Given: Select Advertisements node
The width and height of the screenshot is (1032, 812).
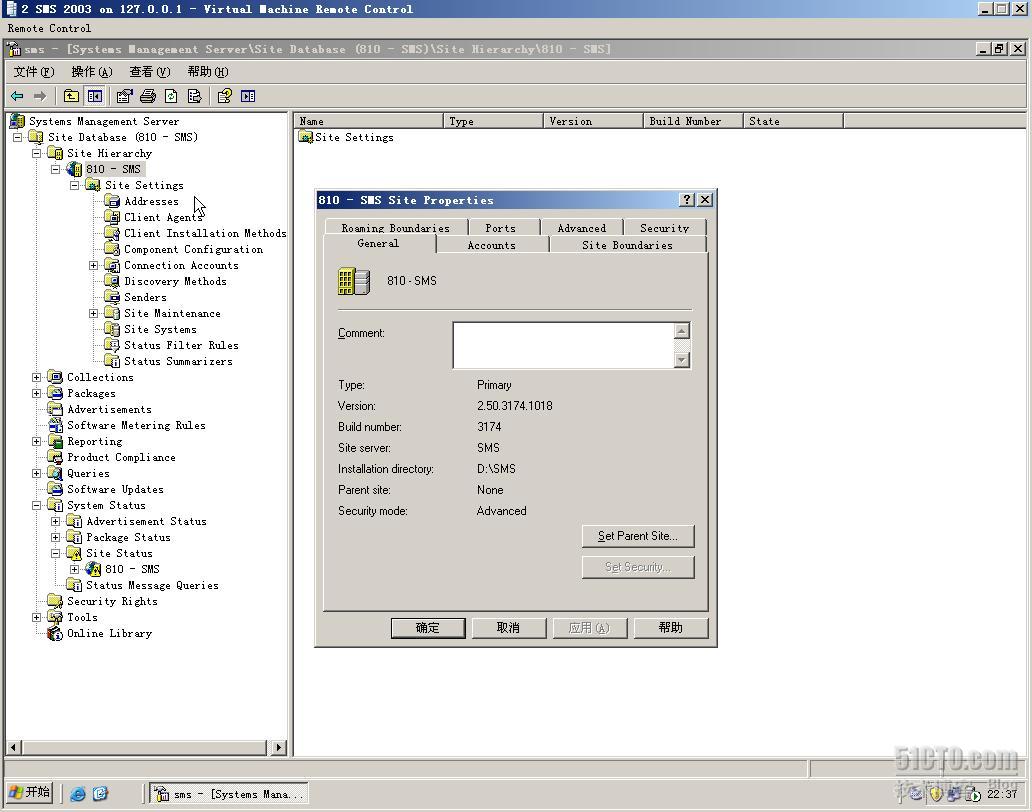Looking at the screenshot, I should (x=109, y=409).
